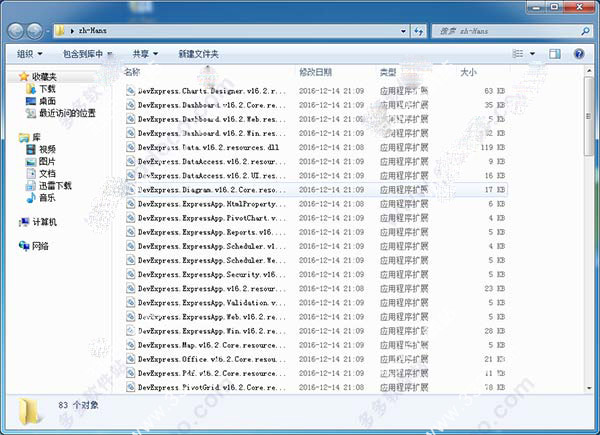600x435 pixels.
Task: Open 桌面 in the navigation pane
Action: click(x=48, y=101)
